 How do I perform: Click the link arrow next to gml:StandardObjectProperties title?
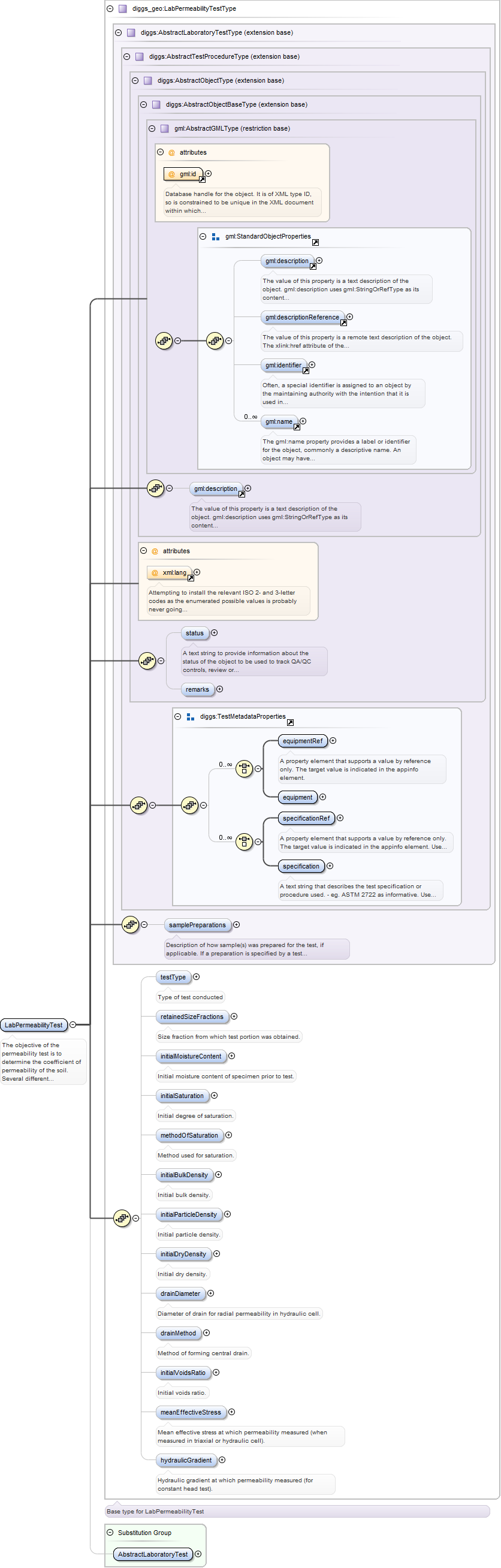pyautogui.click(x=315, y=242)
